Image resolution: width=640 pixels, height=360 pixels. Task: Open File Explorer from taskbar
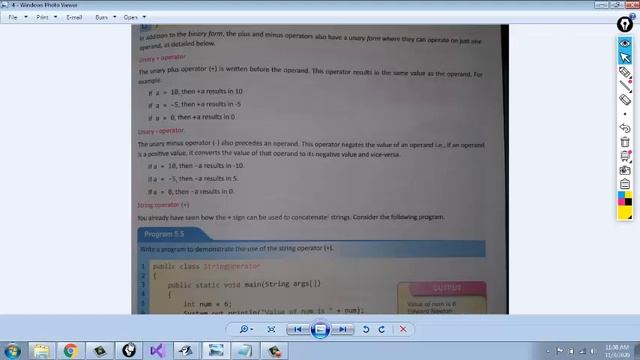click(x=41, y=351)
